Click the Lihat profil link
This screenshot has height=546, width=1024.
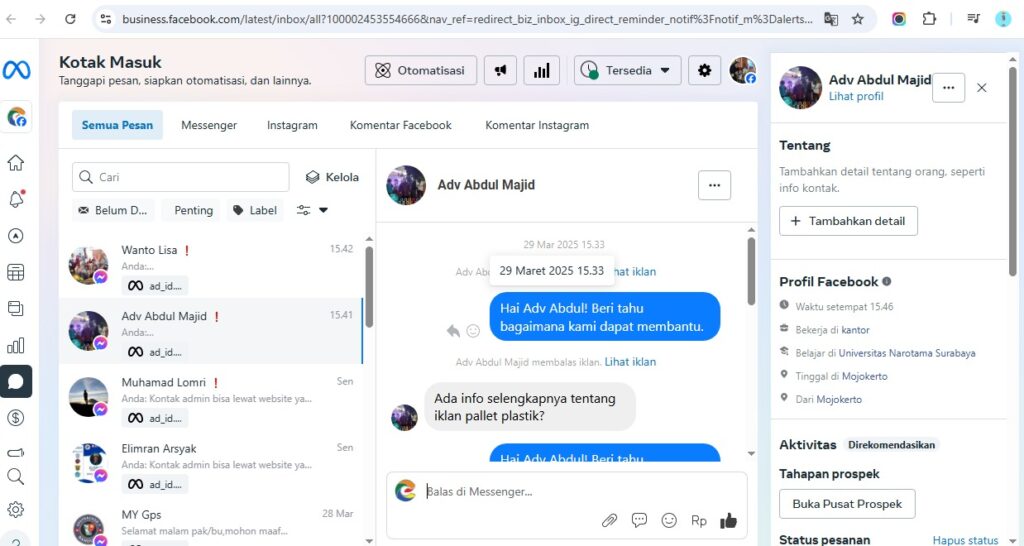[856, 97]
